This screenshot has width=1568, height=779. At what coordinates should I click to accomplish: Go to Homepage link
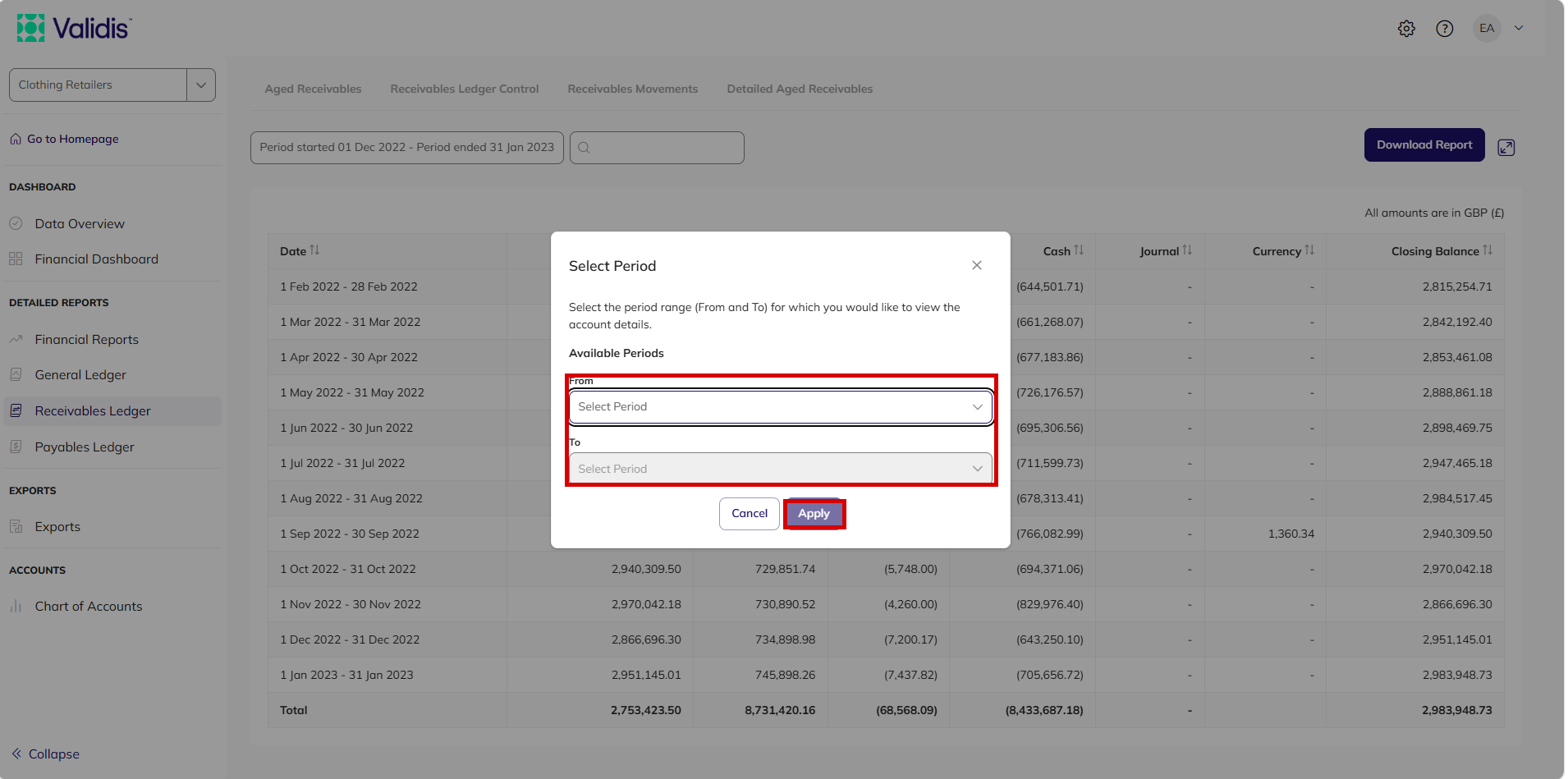click(x=64, y=139)
